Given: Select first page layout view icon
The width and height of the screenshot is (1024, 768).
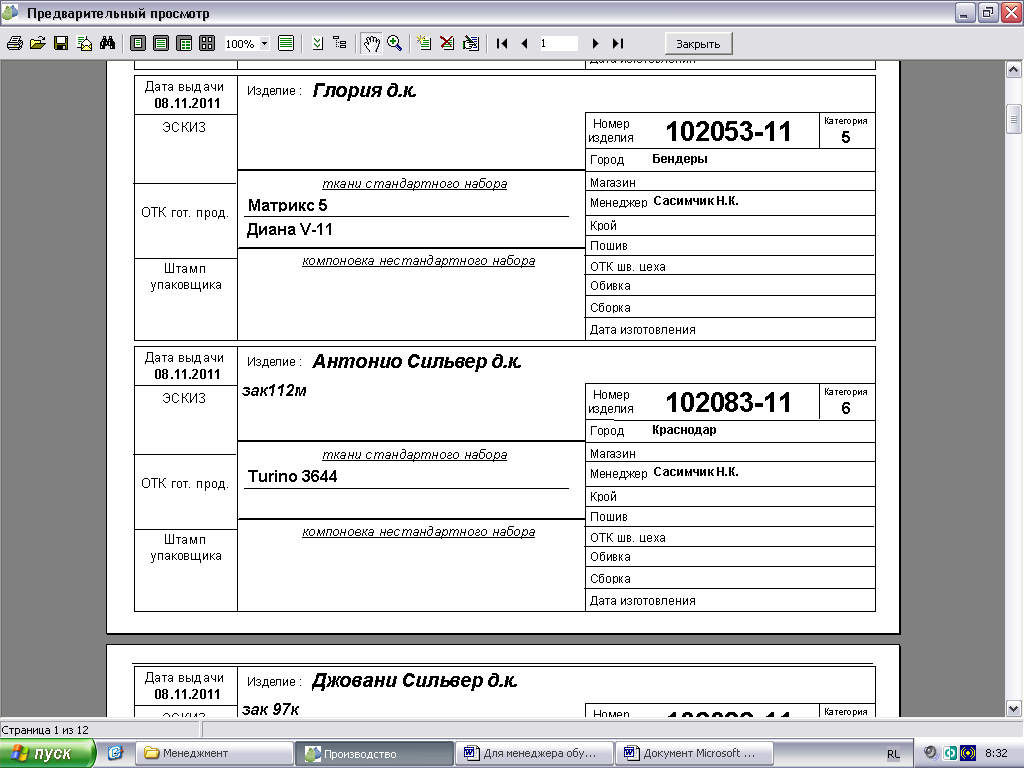Looking at the screenshot, I should 138,43.
